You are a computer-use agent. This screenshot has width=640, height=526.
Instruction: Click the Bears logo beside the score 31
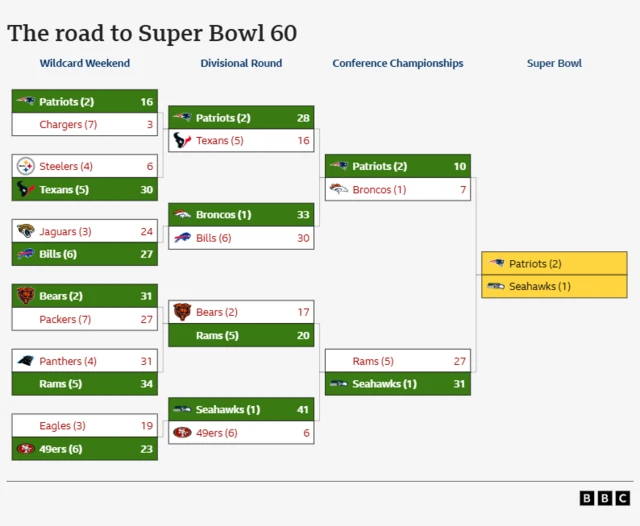26,295
